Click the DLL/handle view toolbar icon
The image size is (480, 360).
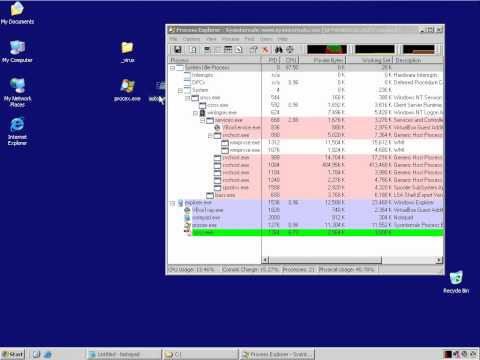[239, 50]
